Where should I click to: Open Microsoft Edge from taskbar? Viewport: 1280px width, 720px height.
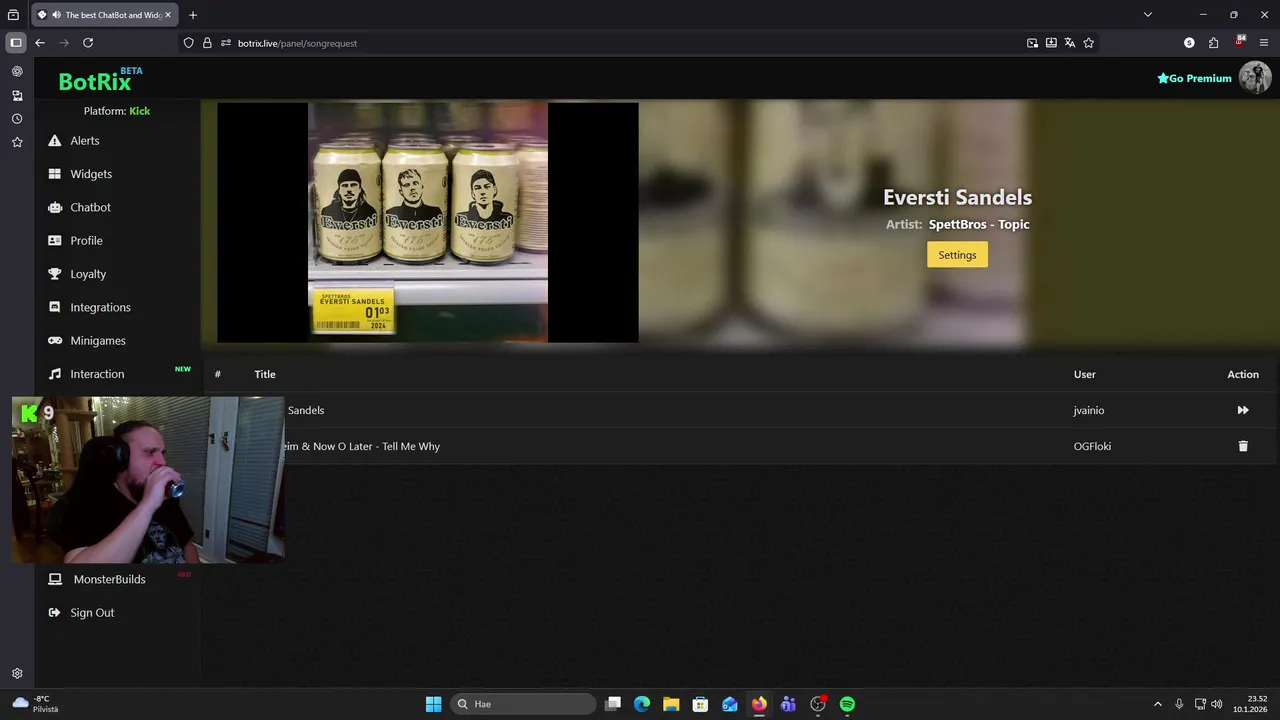642,704
